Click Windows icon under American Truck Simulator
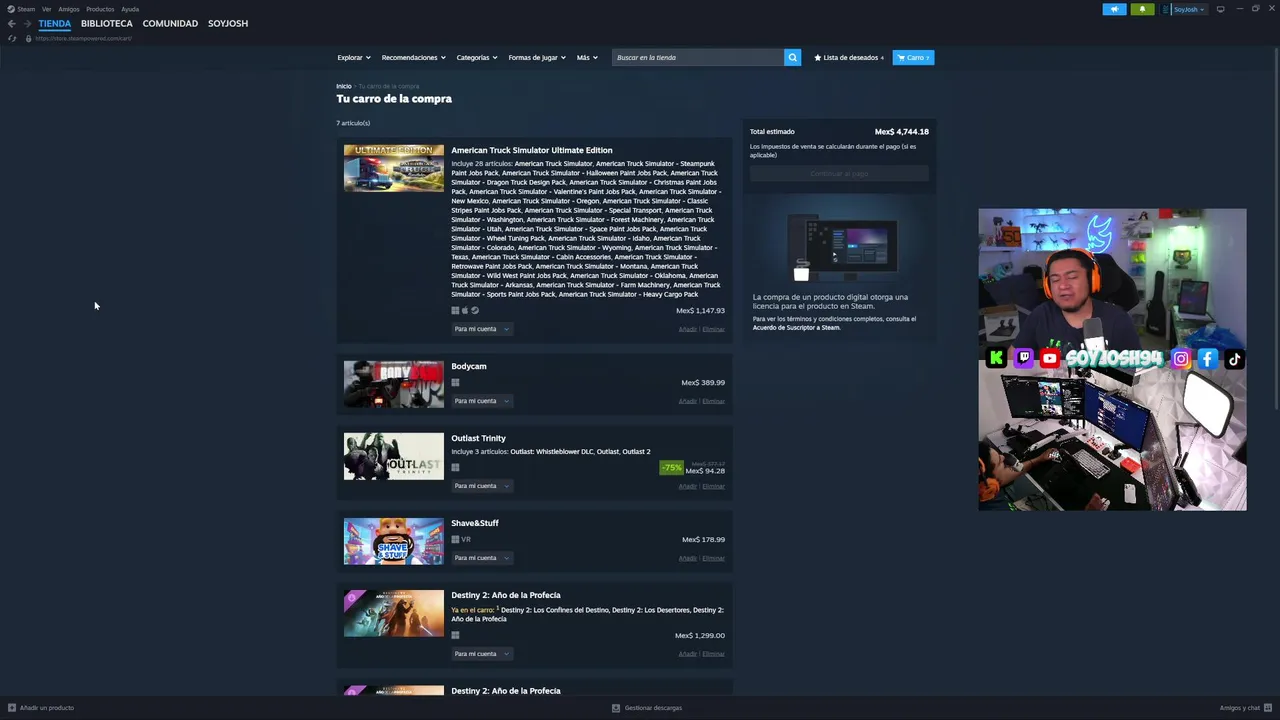The width and height of the screenshot is (1280, 720). pos(455,310)
